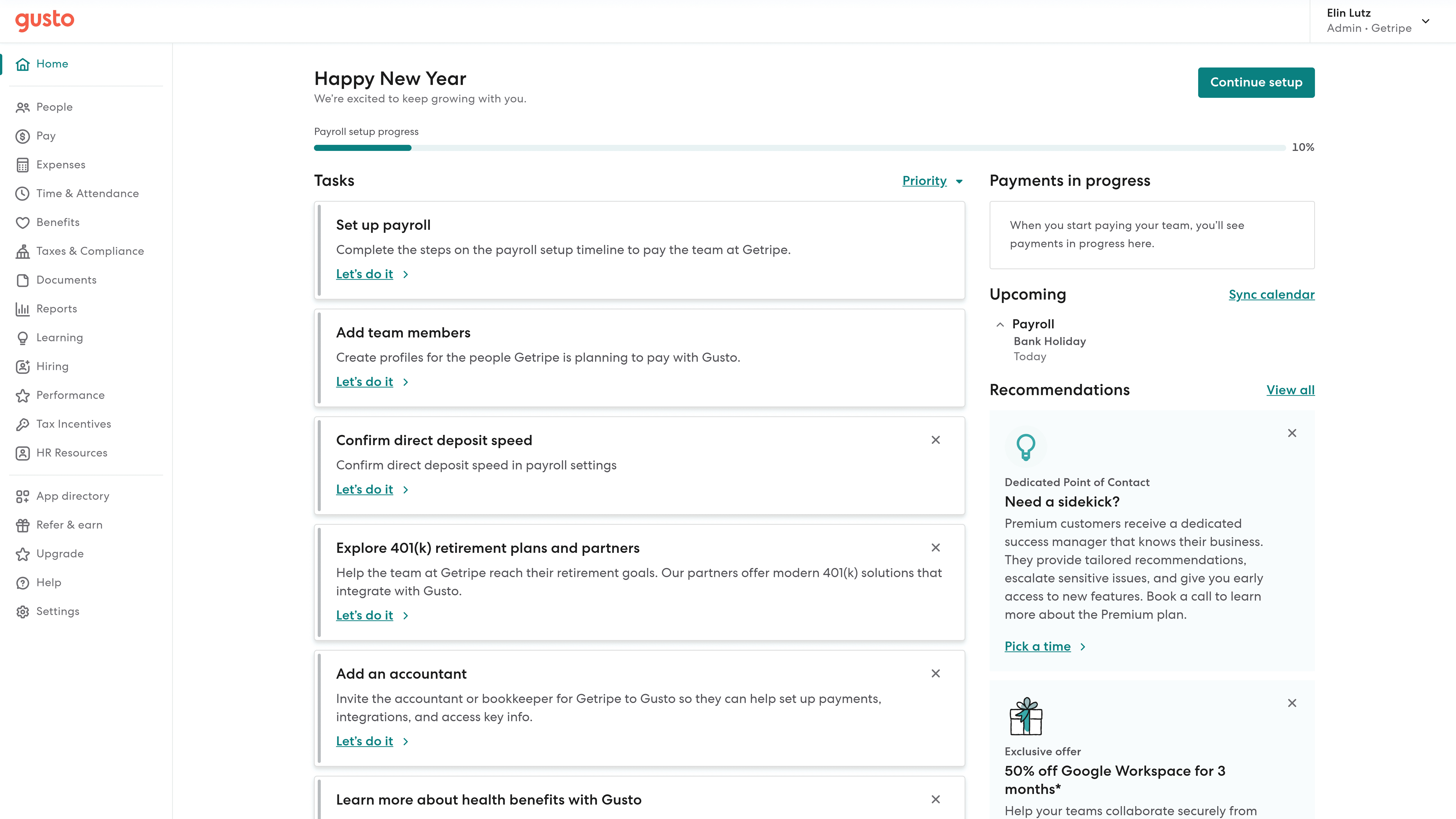Viewport: 1456px width, 819px height.
Task: Open the Elin Lutz account menu
Action: tap(1382, 21)
